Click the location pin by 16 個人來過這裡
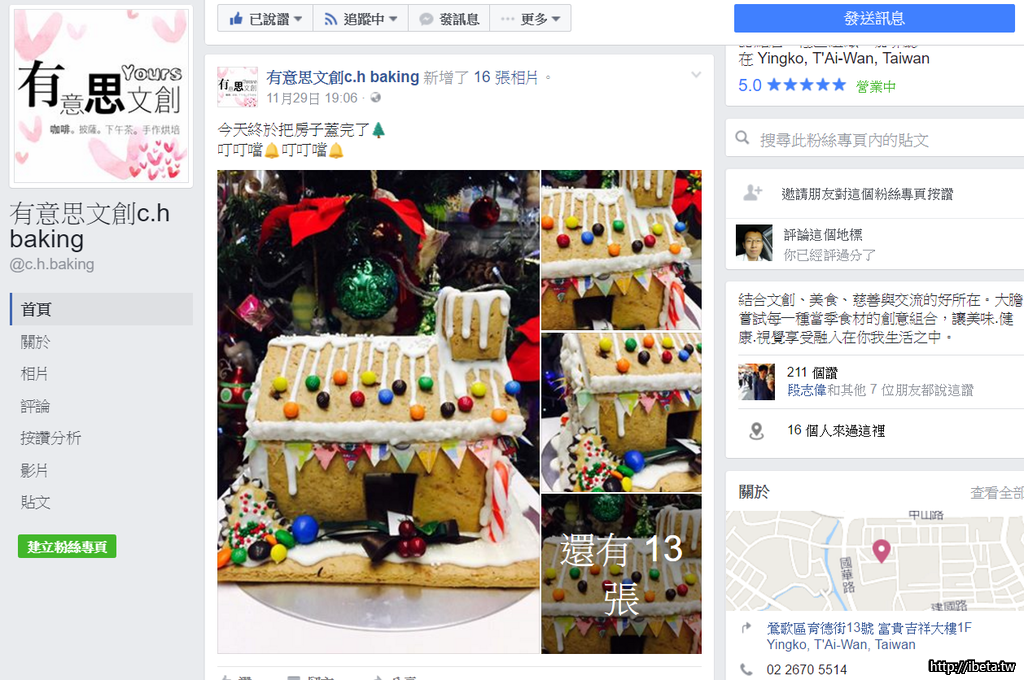Viewport: 1024px width, 680px height. click(756, 431)
